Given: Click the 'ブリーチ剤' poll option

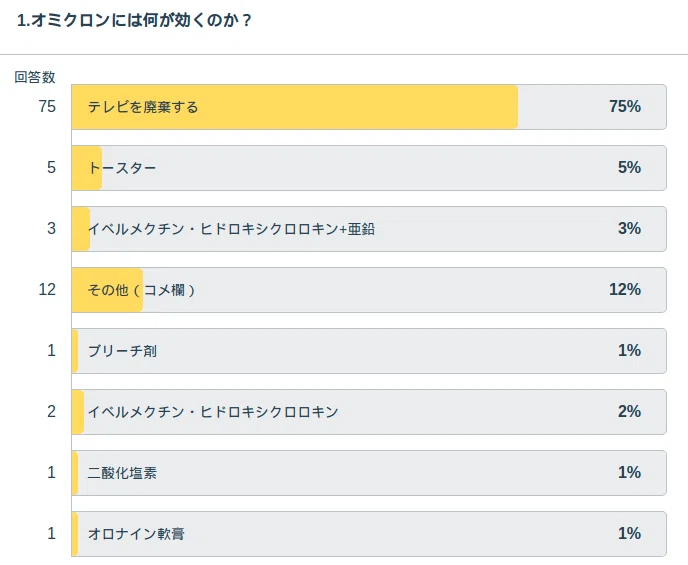Looking at the screenshot, I should pos(369,350).
